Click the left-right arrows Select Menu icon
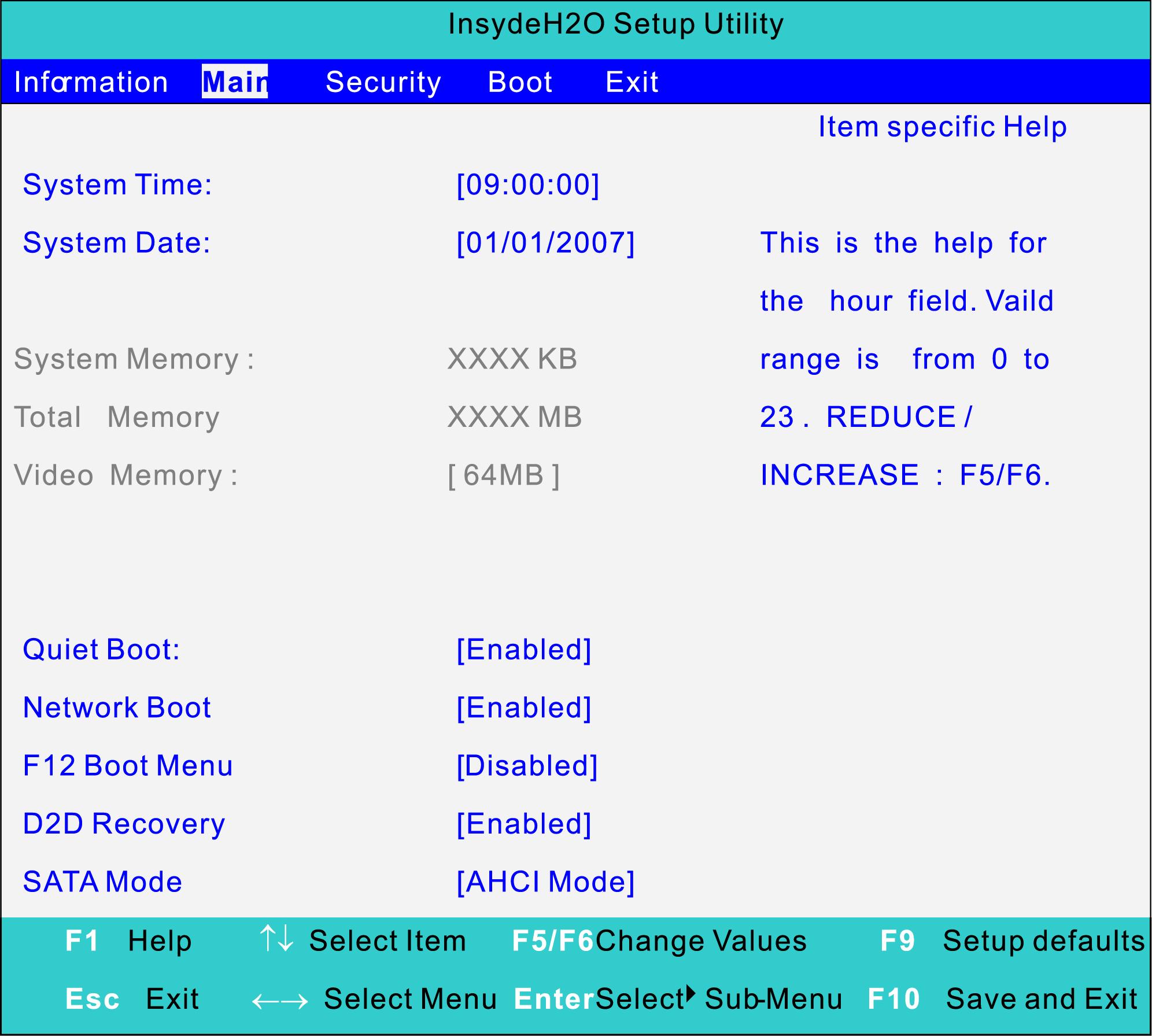This screenshot has height=1036, width=1152. (x=280, y=1001)
